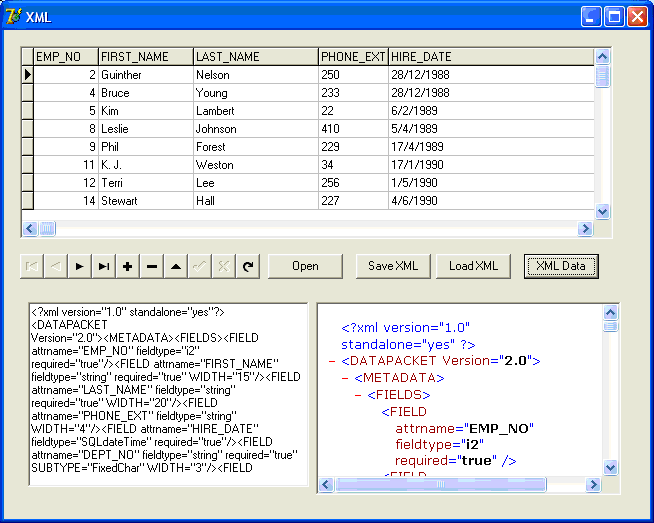Screen dimensions: 654x523
Task: Collapse the FIELDS XML node
Action: click(359, 395)
